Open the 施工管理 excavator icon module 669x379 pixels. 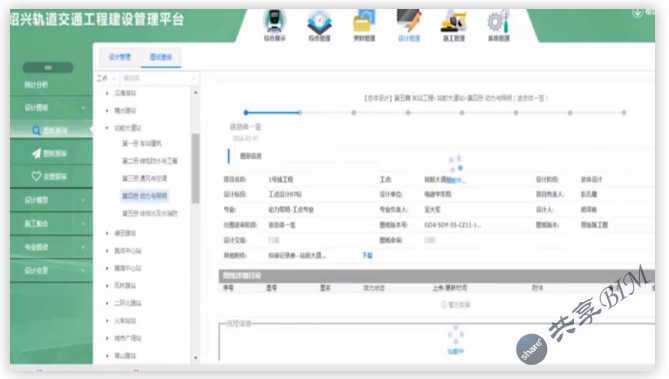[454, 25]
